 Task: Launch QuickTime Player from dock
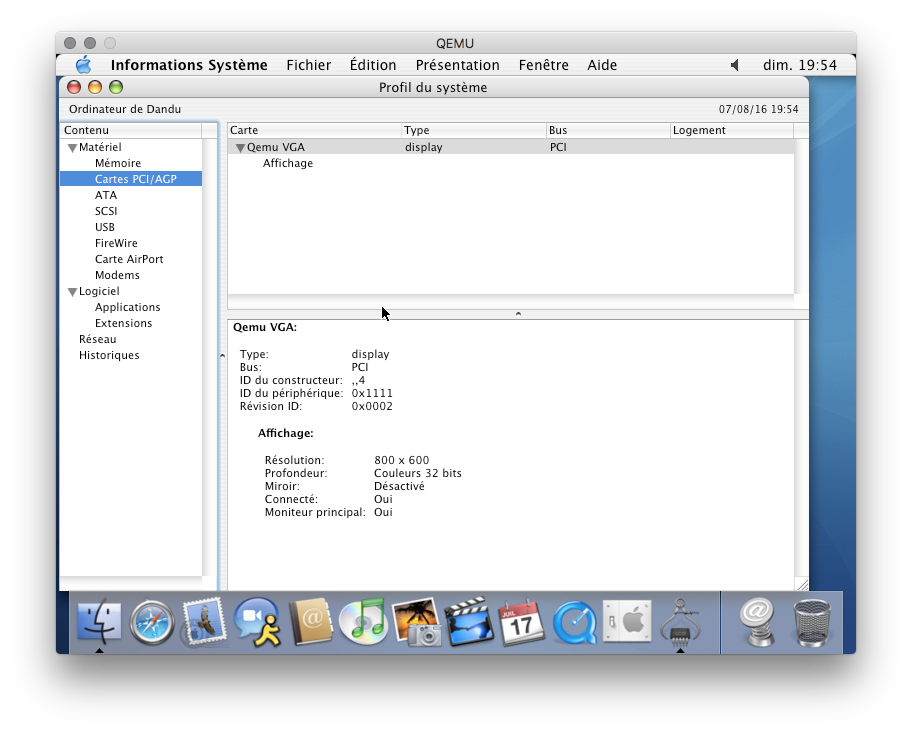(575, 623)
